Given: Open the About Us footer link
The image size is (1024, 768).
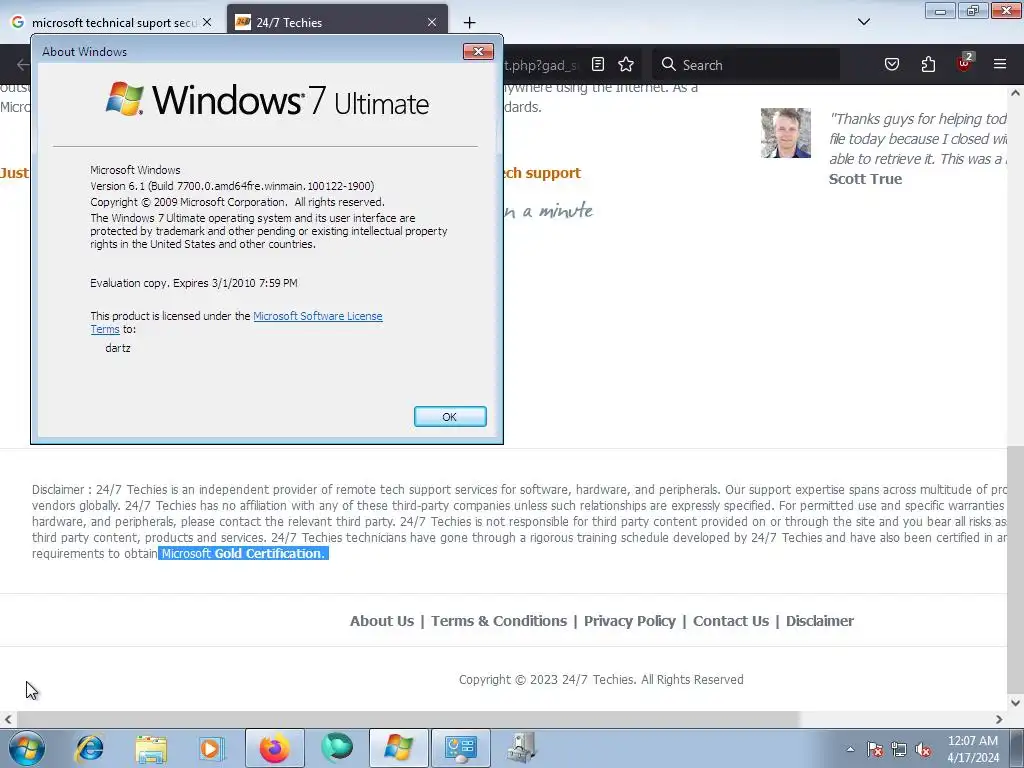Looking at the screenshot, I should [x=382, y=621].
